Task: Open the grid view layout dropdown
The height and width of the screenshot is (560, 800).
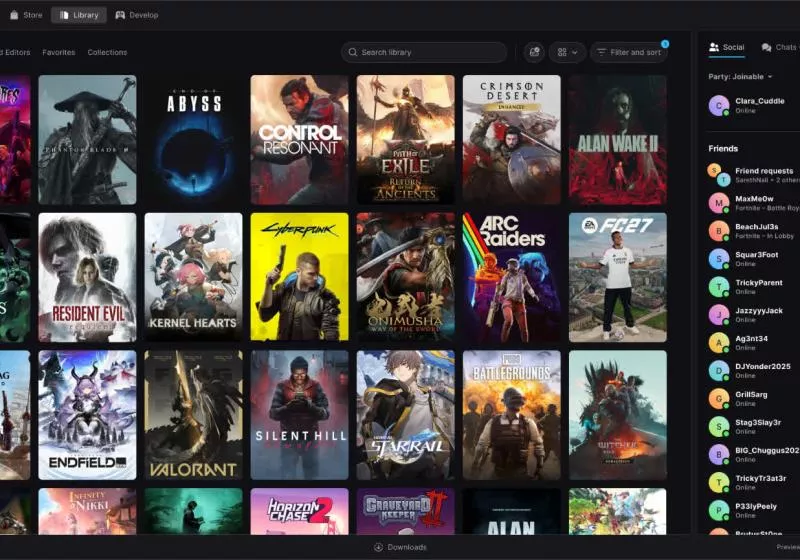Action: [567, 52]
